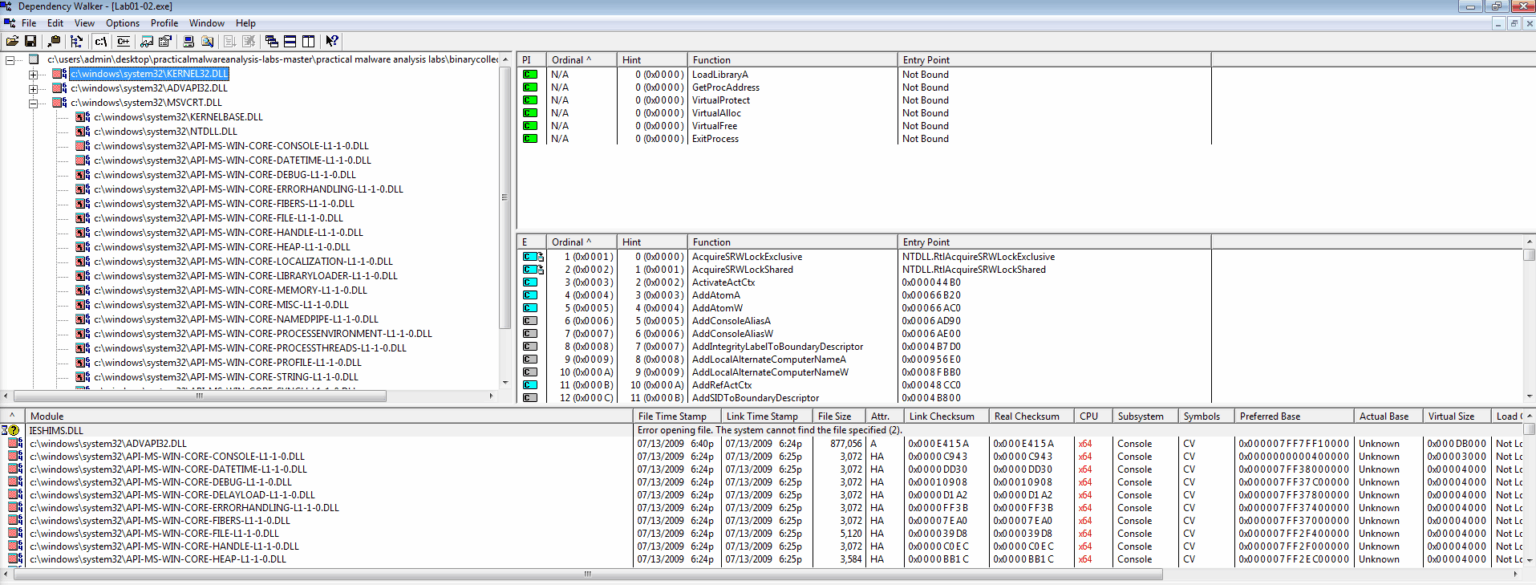Toggle Undecorate C++ Functions toolbar icon
This screenshot has width=1536, height=585.
[x=124, y=41]
